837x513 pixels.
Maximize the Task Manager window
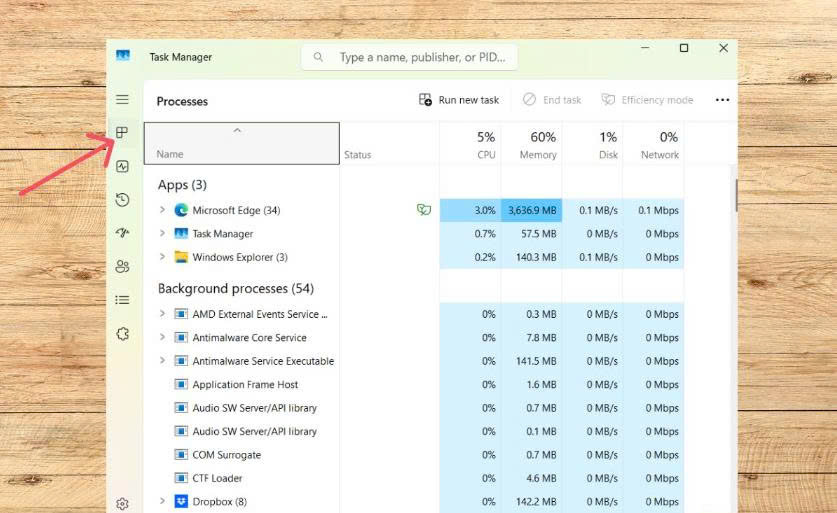click(684, 48)
